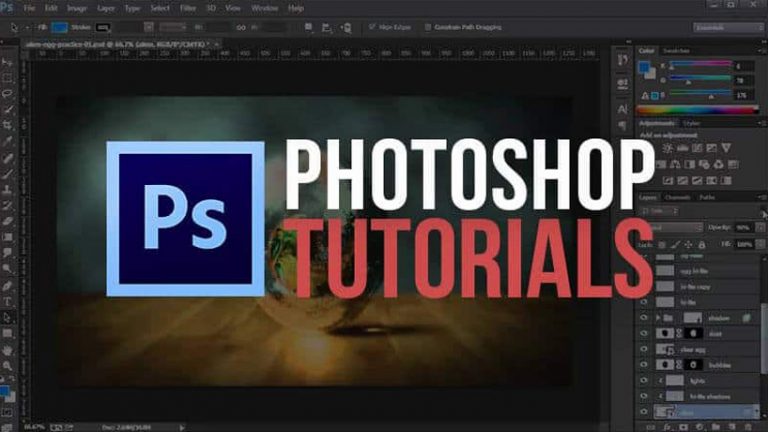The width and height of the screenshot is (768, 432).
Task: Select the Hand tool
Action: tap(7, 350)
